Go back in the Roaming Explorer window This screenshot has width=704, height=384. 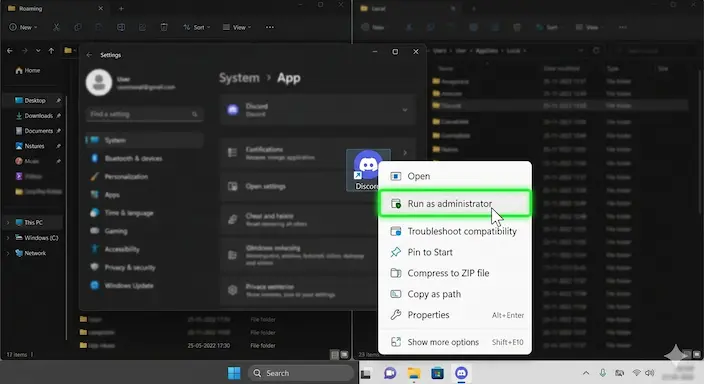point(10,51)
